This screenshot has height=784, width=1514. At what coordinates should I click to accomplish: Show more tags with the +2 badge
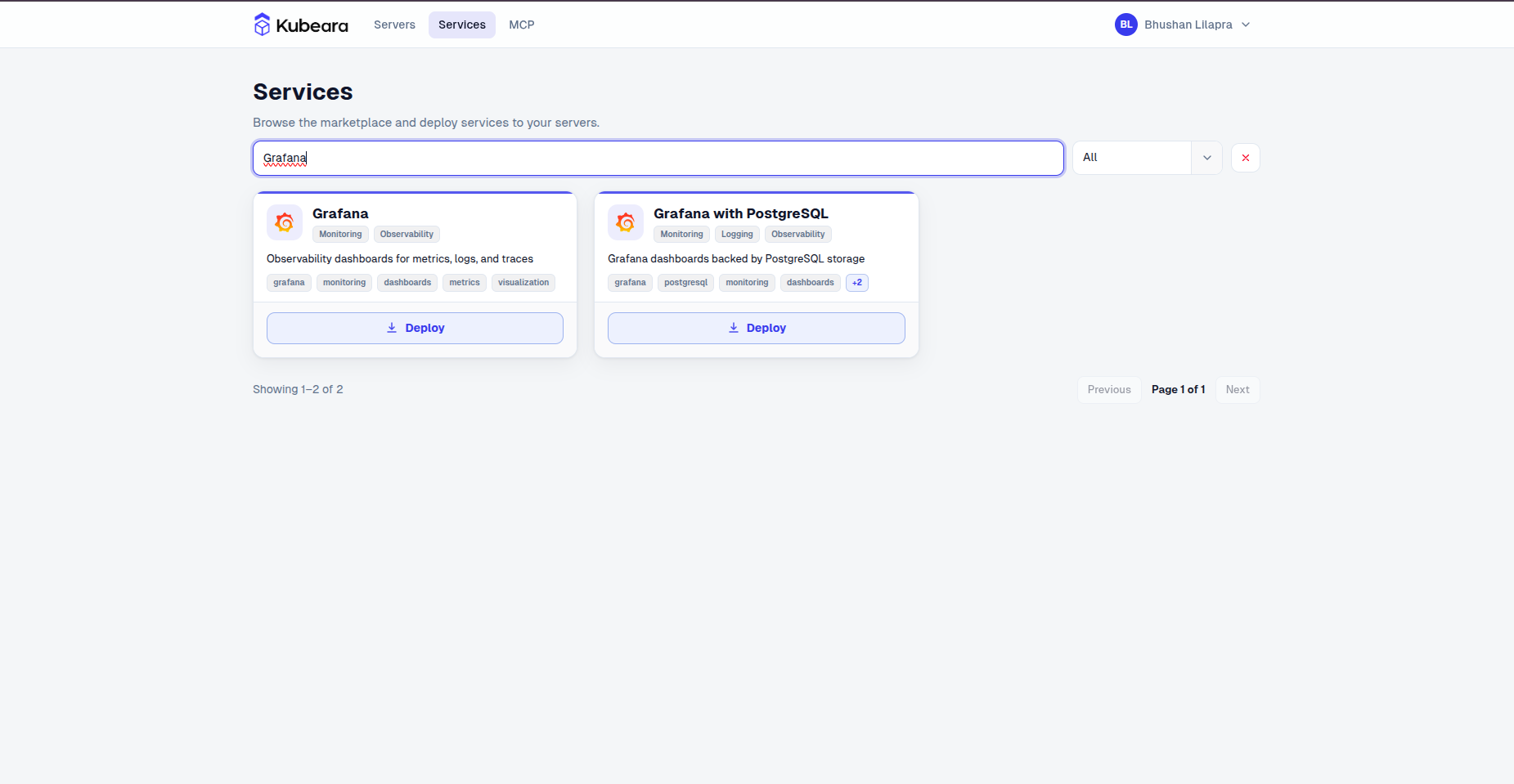pyautogui.click(x=857, y=283)
